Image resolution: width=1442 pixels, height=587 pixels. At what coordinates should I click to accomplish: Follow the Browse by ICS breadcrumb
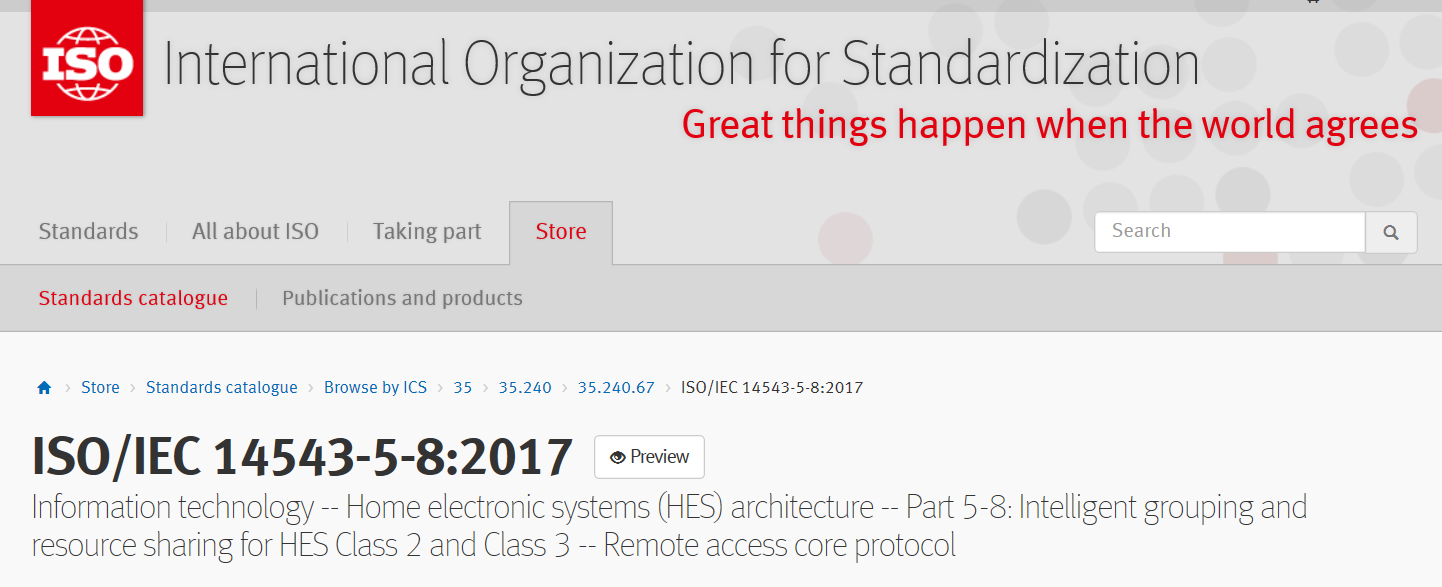[x=375, y=388]
